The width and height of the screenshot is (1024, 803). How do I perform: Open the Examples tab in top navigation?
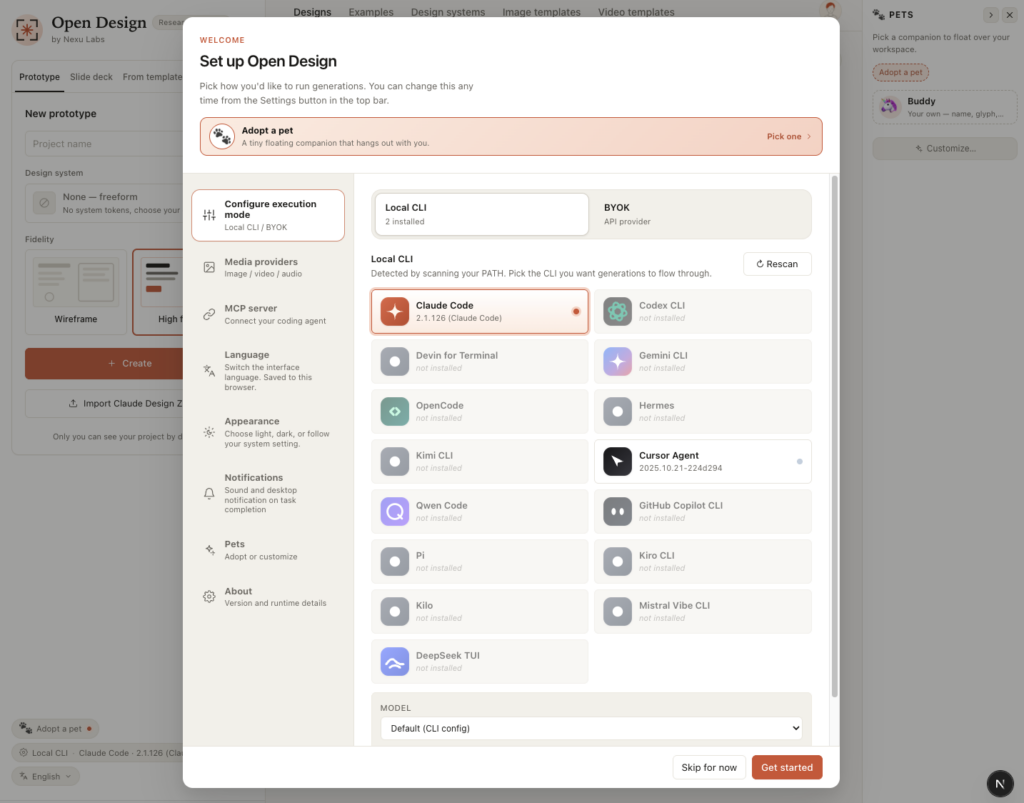(371, 12)
